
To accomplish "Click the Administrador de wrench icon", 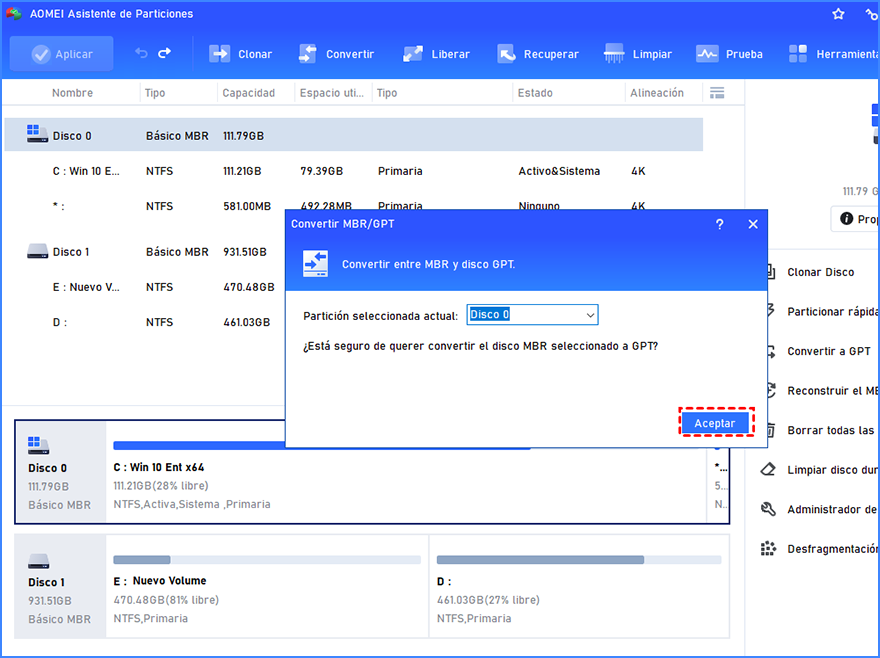I will pyautogui.click(x=768, y=509).
